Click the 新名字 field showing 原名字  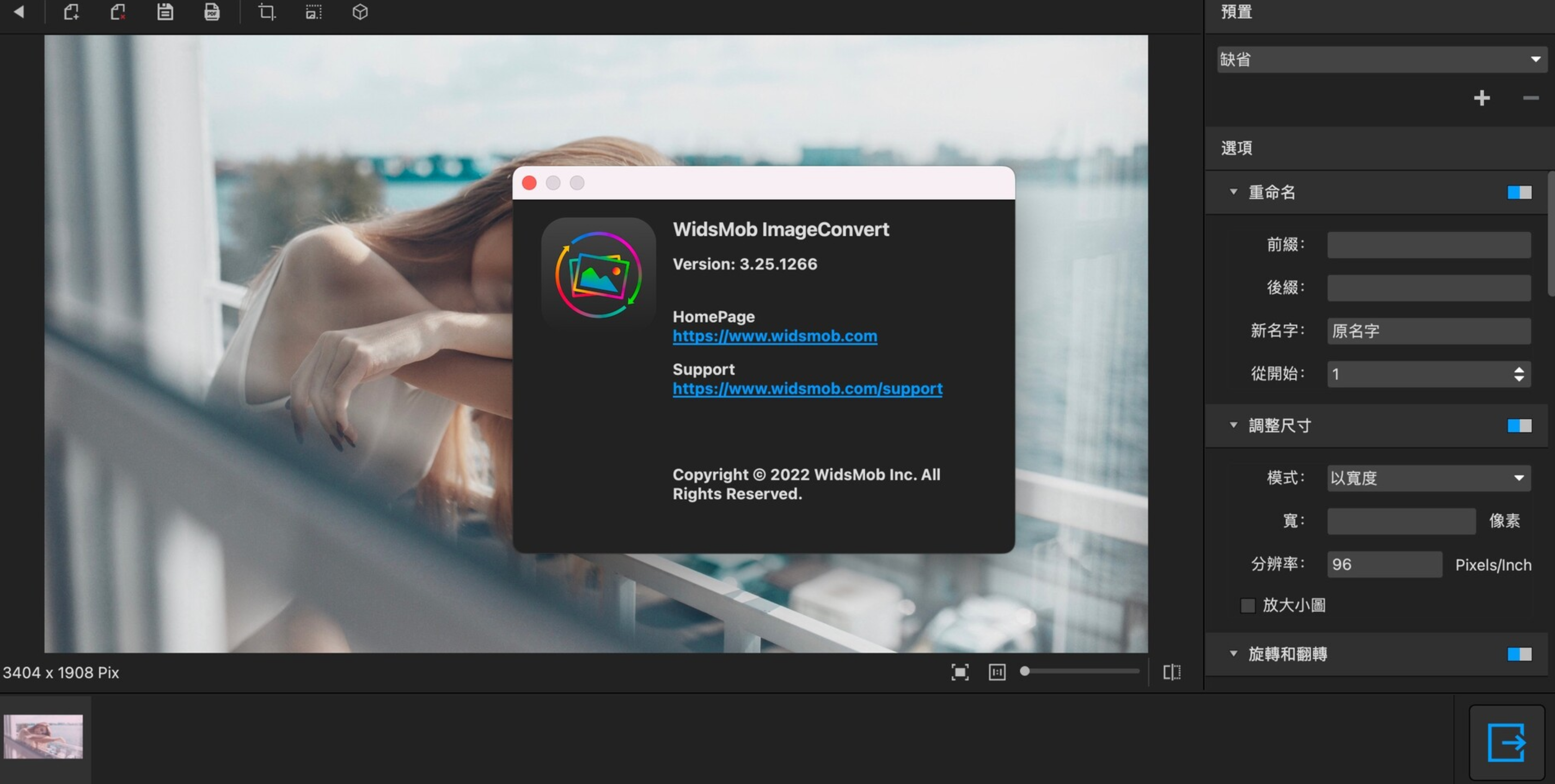[x=1429, y=330]
